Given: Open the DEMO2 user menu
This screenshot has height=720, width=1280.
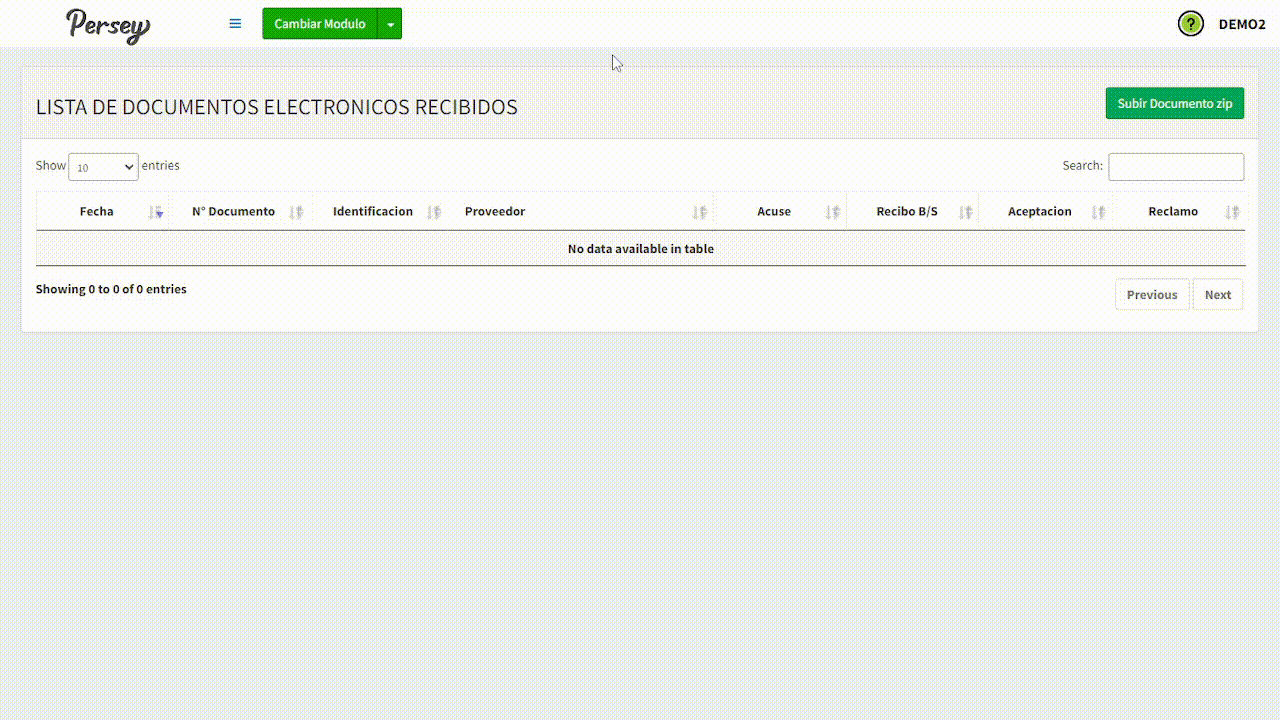Looking at the screenshot, I should 1241,24.
